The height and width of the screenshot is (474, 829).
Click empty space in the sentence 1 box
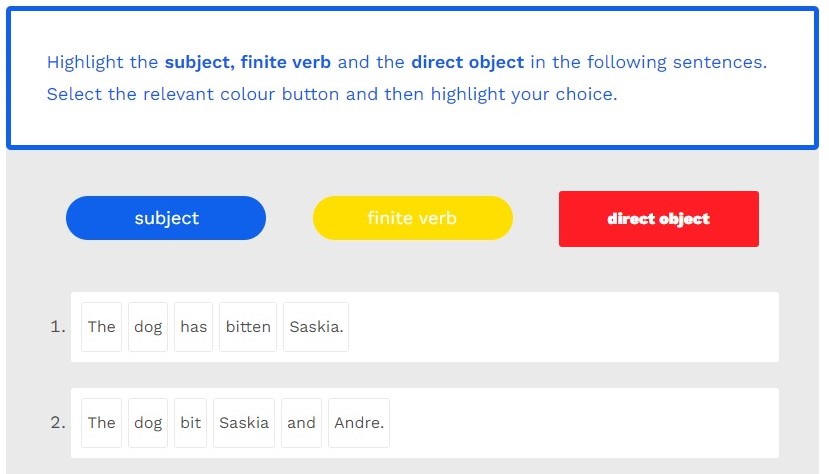(560, 327)
